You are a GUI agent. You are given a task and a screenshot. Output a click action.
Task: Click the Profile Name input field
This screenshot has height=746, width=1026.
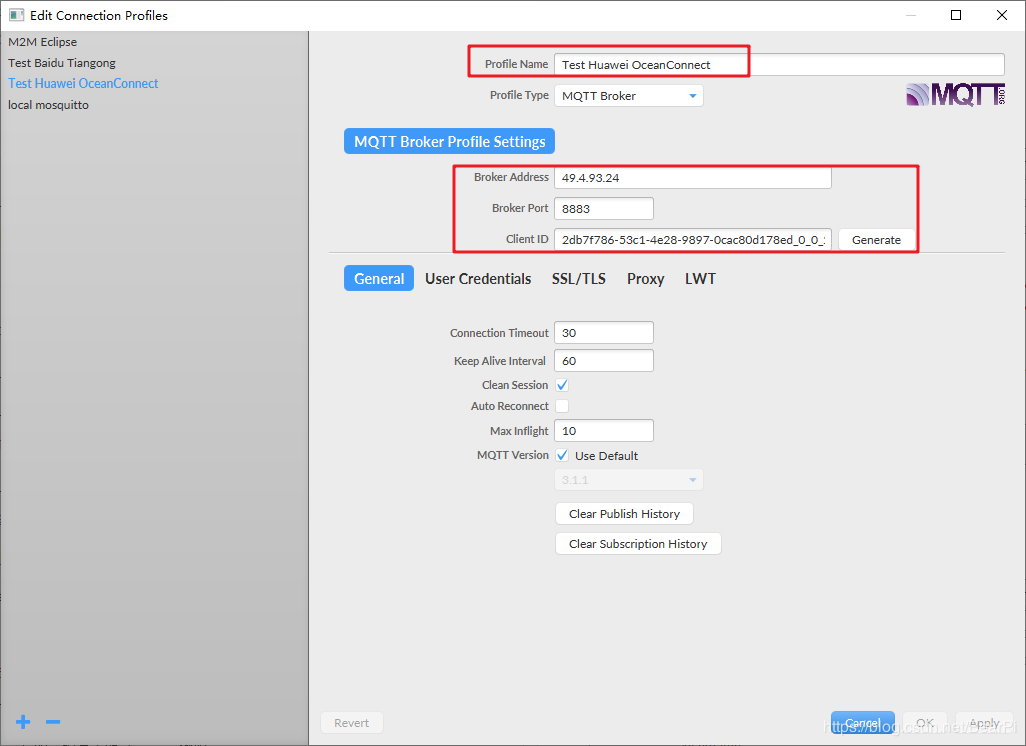tap(779, 65)
